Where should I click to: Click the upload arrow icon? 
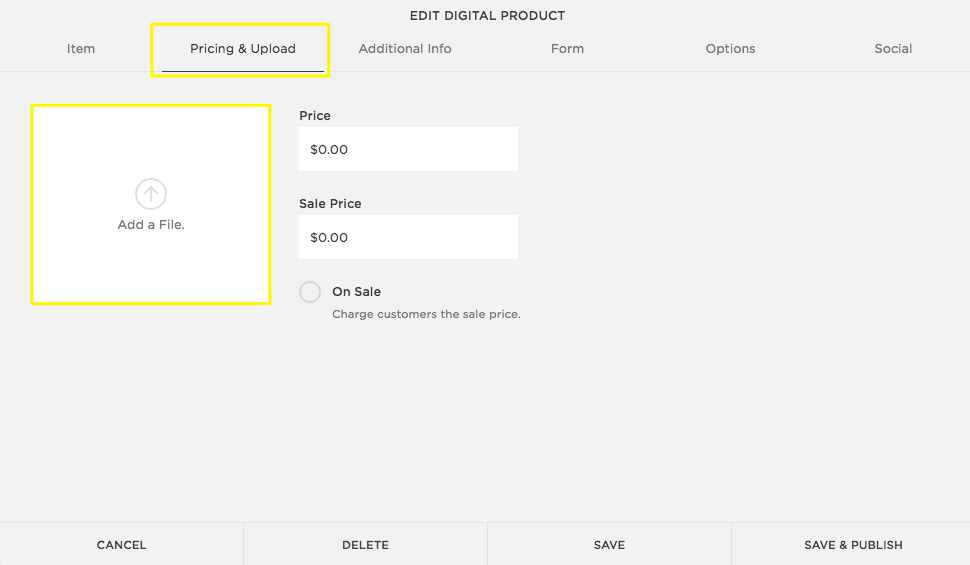(151, 194)
